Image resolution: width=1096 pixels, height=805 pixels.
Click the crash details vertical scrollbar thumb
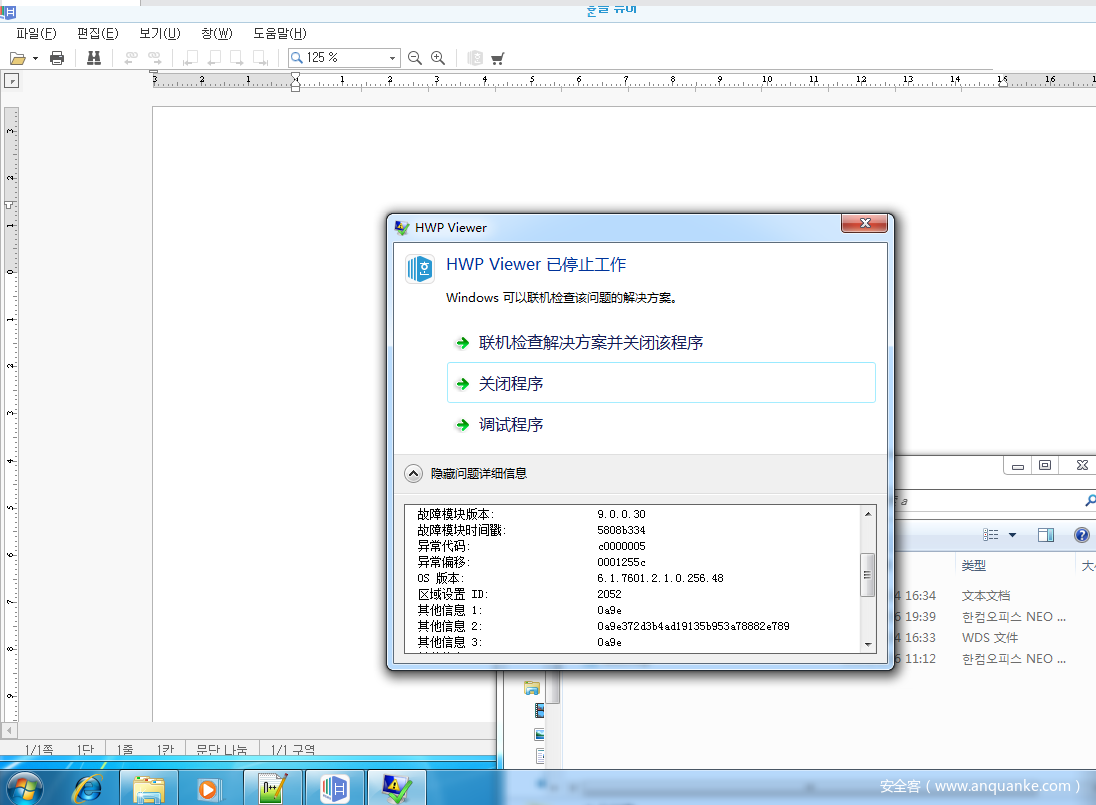pyautogui.click(x=867, y=575)
